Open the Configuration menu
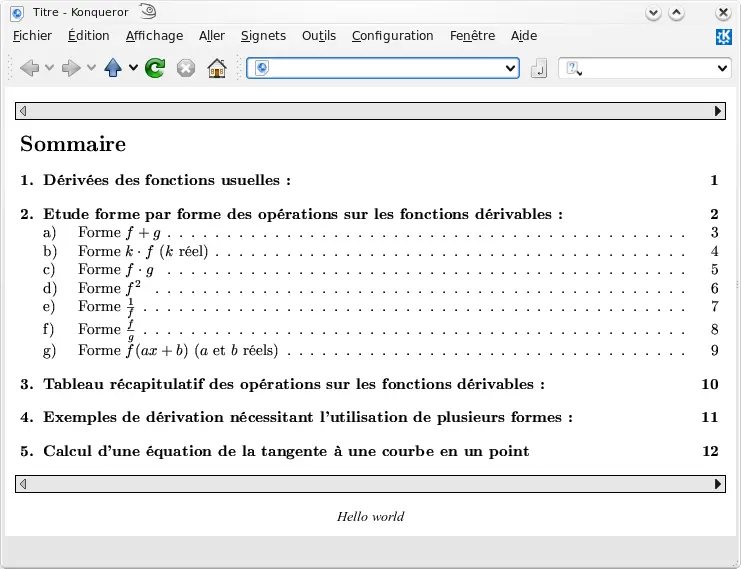The height and width of the screenshot is (569, 741). tap(392, 36)
